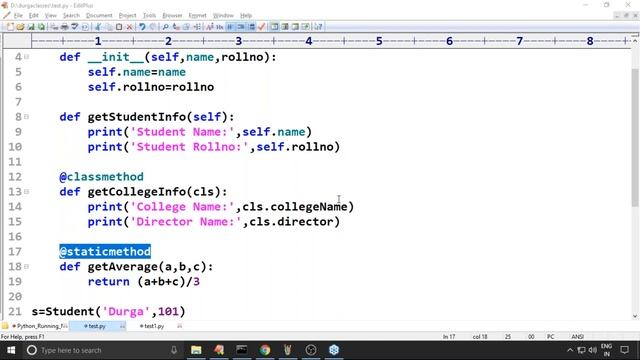Screen dimensions: 640x360
Task: Click the Save All toolbar icon
Action: [x=41, y=27]
